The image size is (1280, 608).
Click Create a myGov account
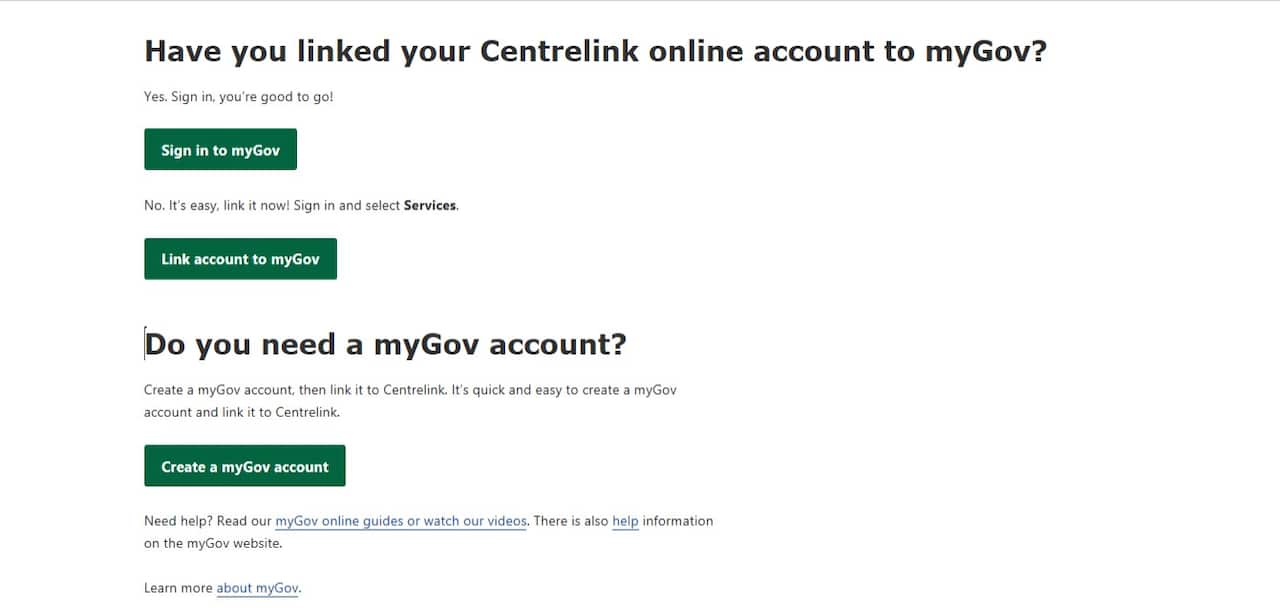pyautogui.click(x=244, y=466)
